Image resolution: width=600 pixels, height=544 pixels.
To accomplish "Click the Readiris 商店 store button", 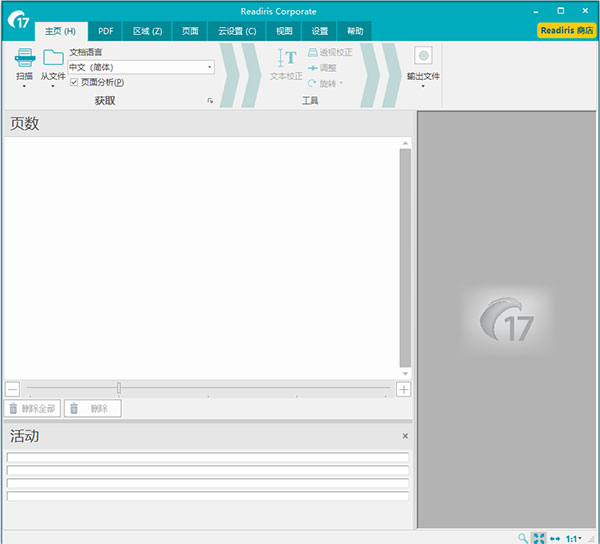I will pyautogui.click(x=566, y=31).
